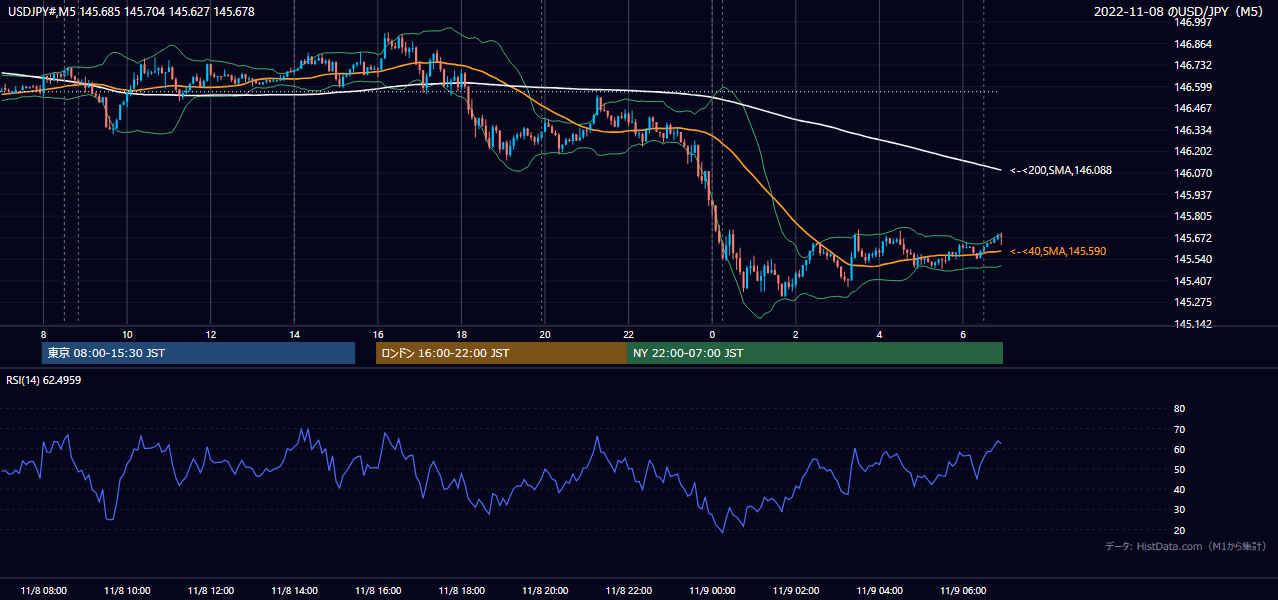Click the 11/8 12:00 time axis label

210,590
